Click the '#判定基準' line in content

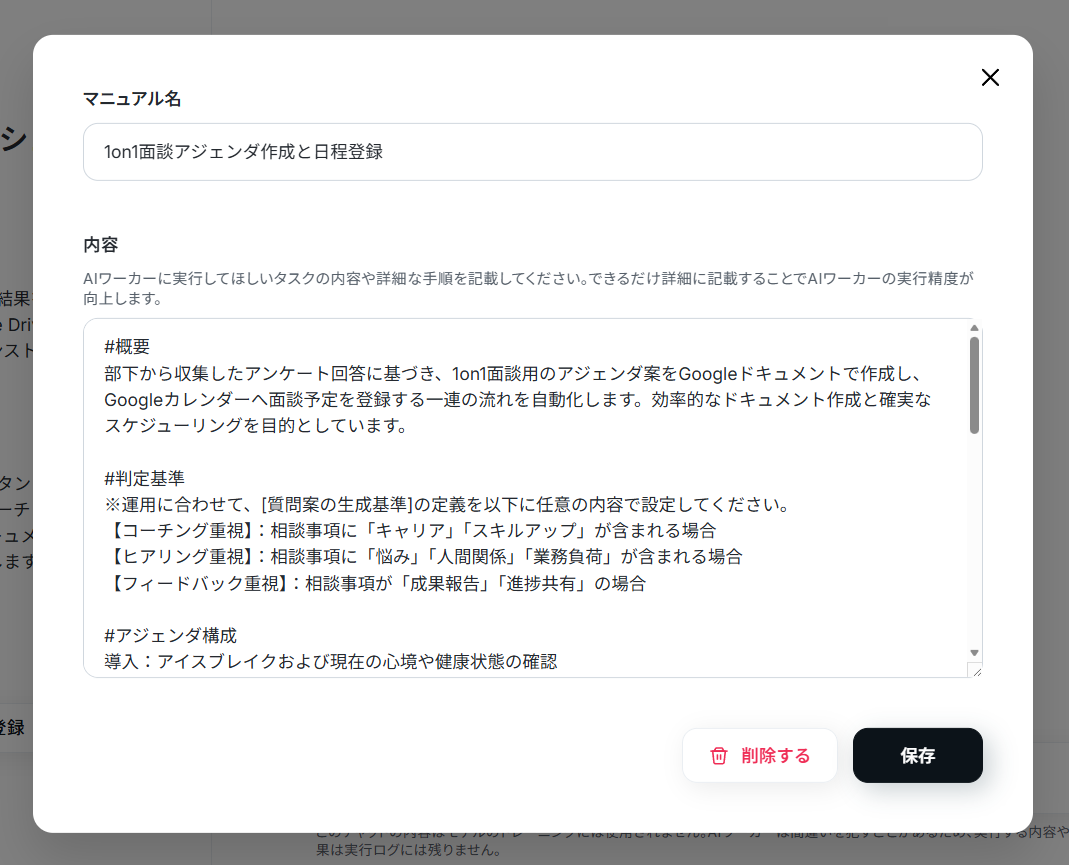(x=145, y=479)
